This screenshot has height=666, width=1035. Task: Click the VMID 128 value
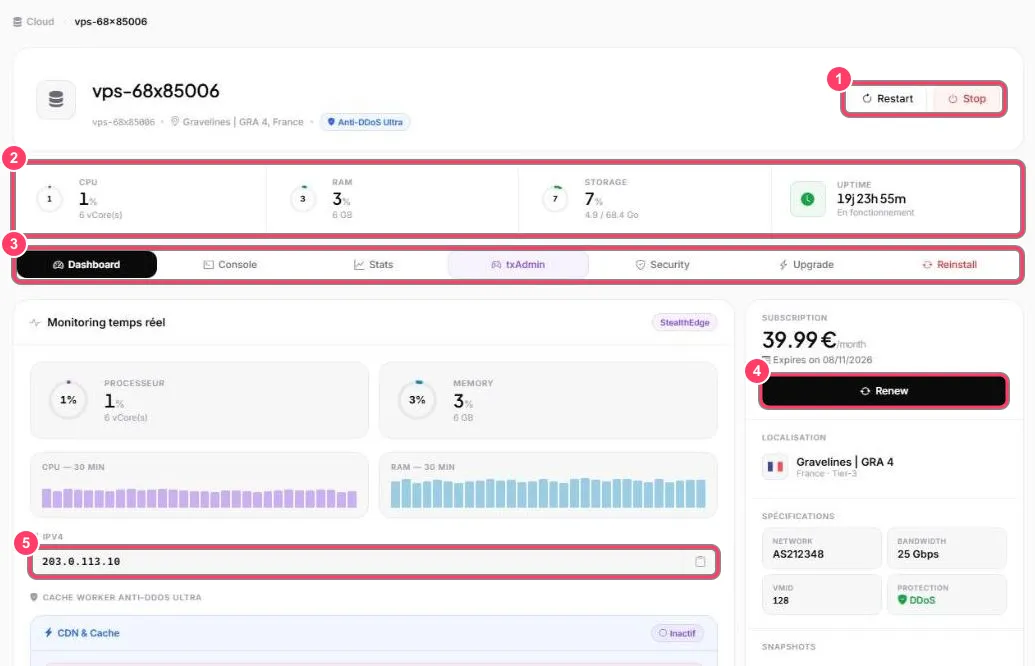tap(780, 601)
